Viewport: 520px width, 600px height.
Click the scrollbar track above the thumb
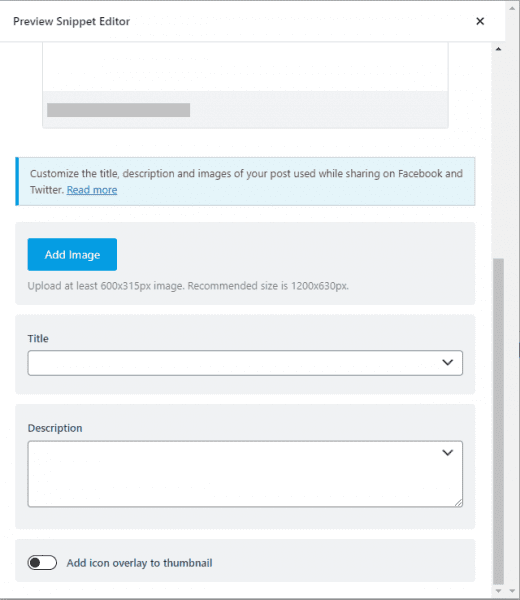[498, 155]
